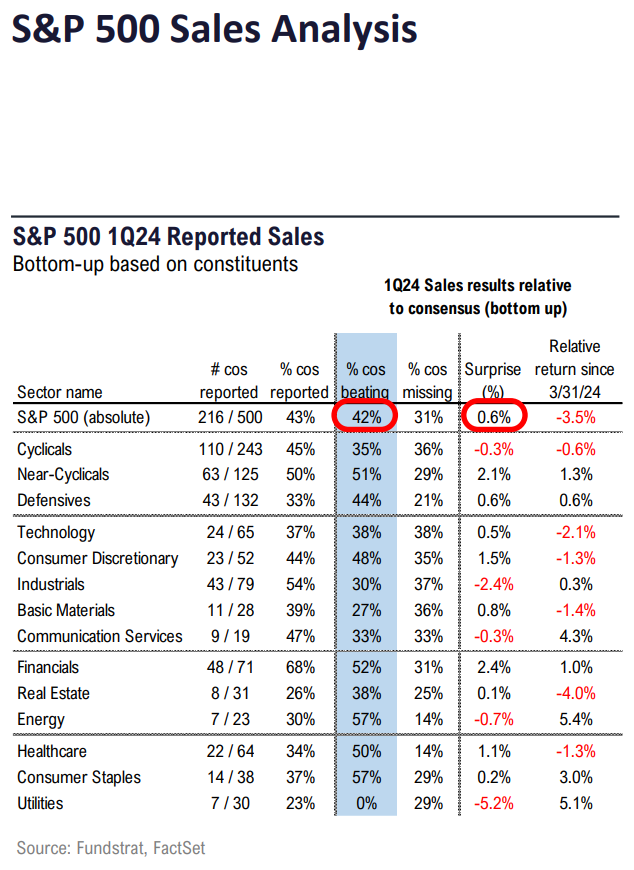This screenshot has height=870, width=634.
Task: Select the "# cos reported" column header
Action: click(227, 381)
